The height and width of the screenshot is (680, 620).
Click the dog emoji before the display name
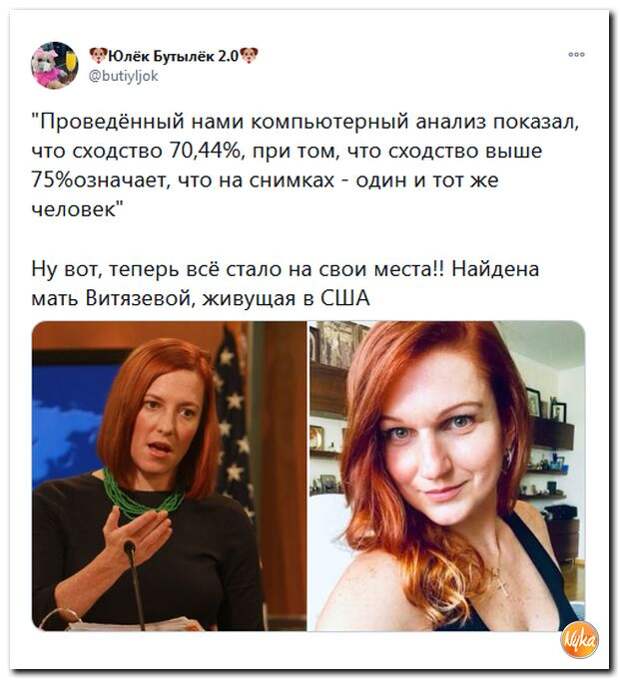pyautogui.click(x=98, y=55)
